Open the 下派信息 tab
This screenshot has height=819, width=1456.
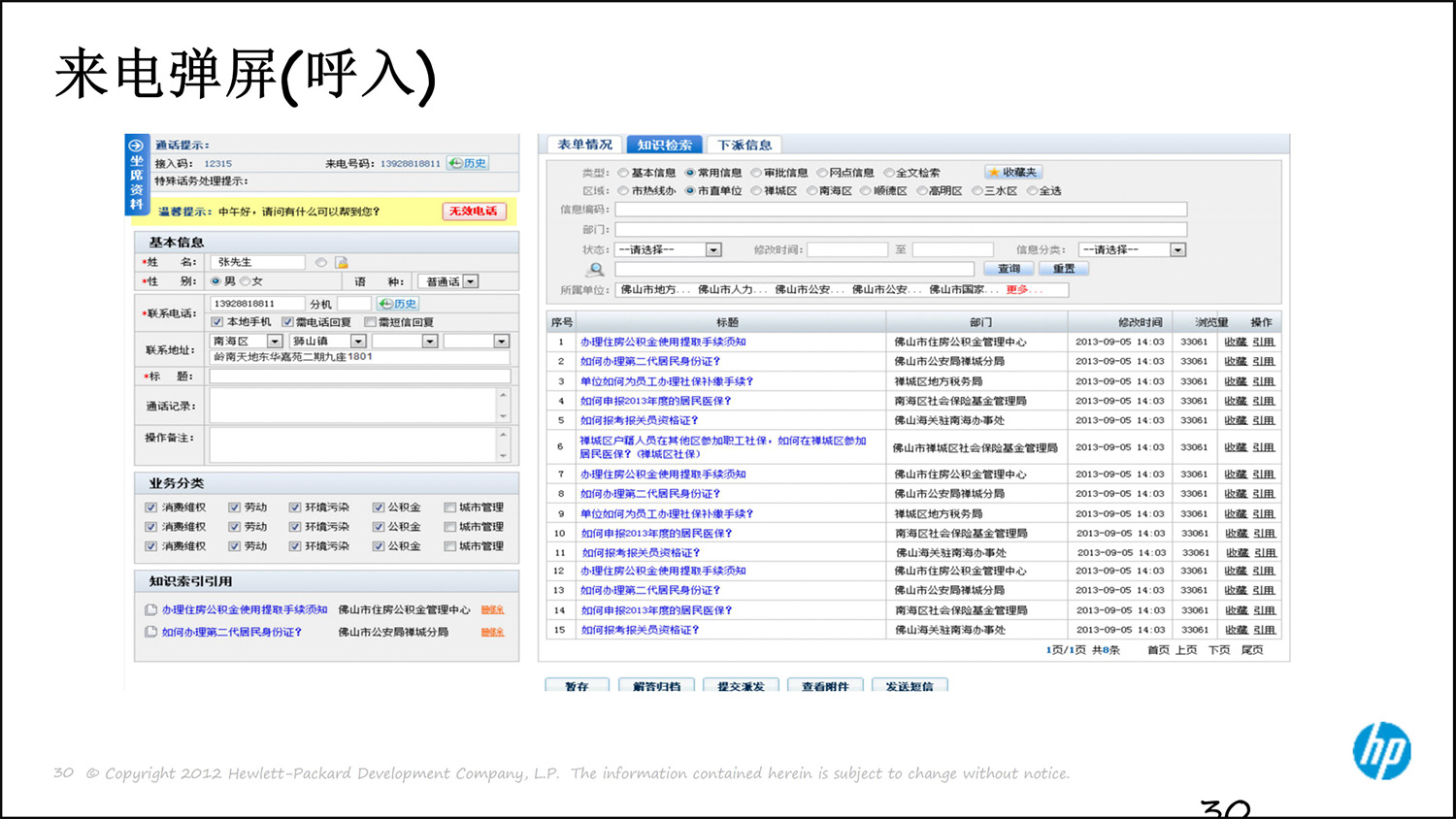point(744,144)
